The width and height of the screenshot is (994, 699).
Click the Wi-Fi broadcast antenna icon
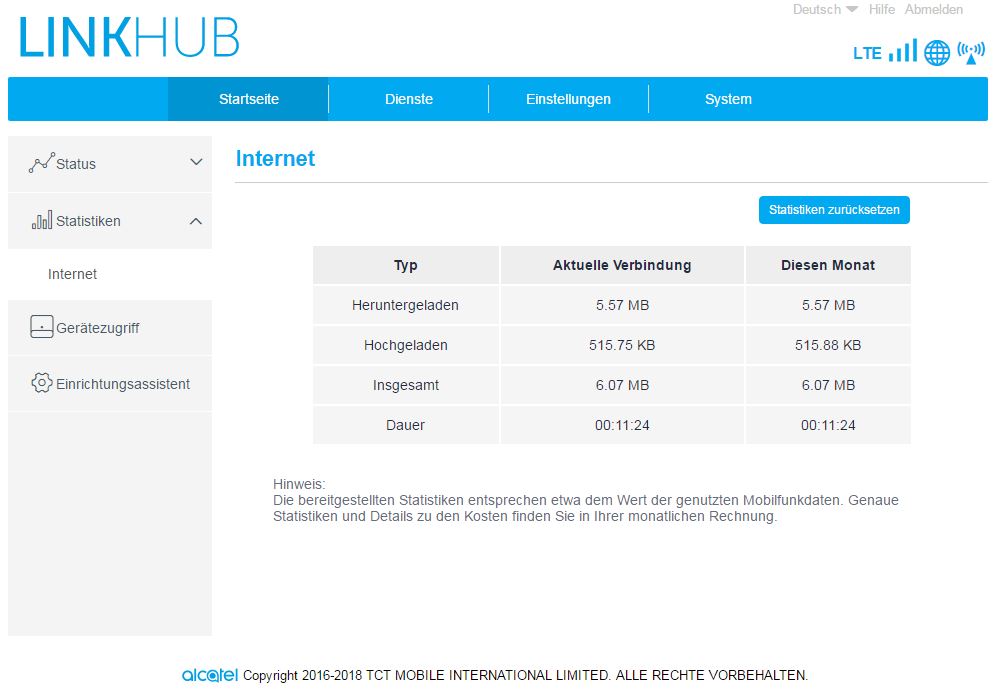(x=971, y=52)
